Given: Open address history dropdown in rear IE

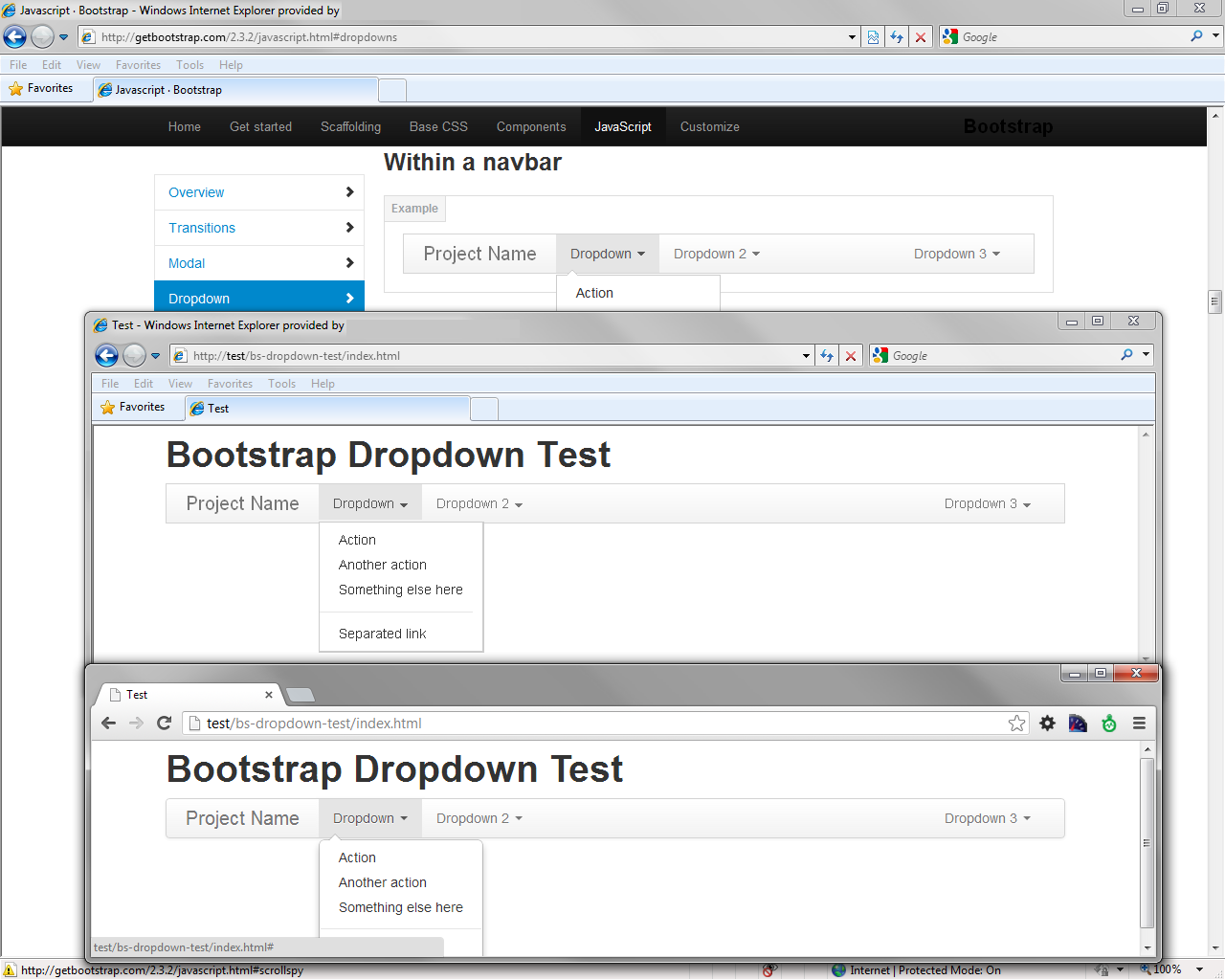Looking at the screenshot, I should [x=852, y=37].
